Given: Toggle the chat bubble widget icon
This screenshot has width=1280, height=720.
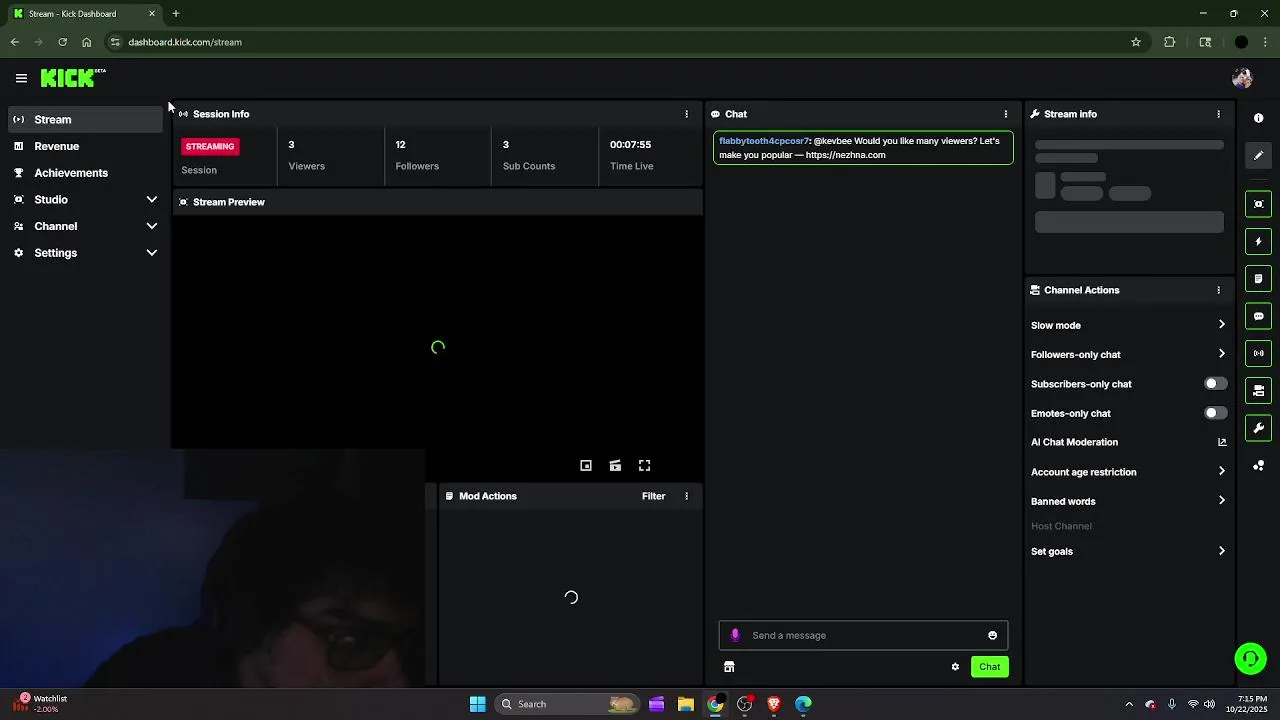Looking at the screenshot, I should point(1258,316).
